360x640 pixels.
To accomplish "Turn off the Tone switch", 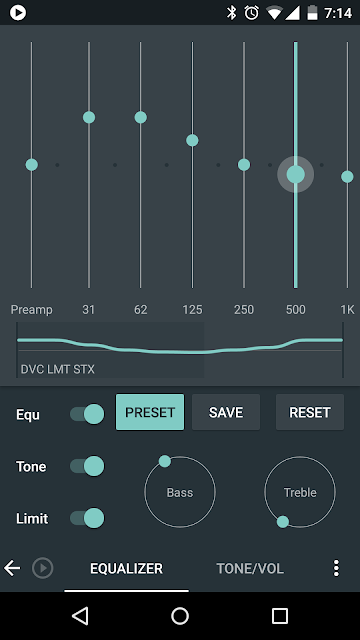I will coord(87,466).
